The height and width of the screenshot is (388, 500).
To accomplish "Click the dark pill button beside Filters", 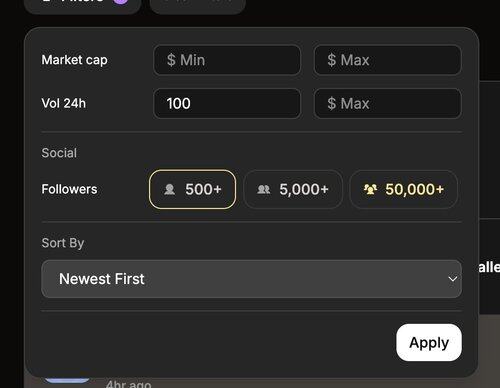I will (198, 5).
